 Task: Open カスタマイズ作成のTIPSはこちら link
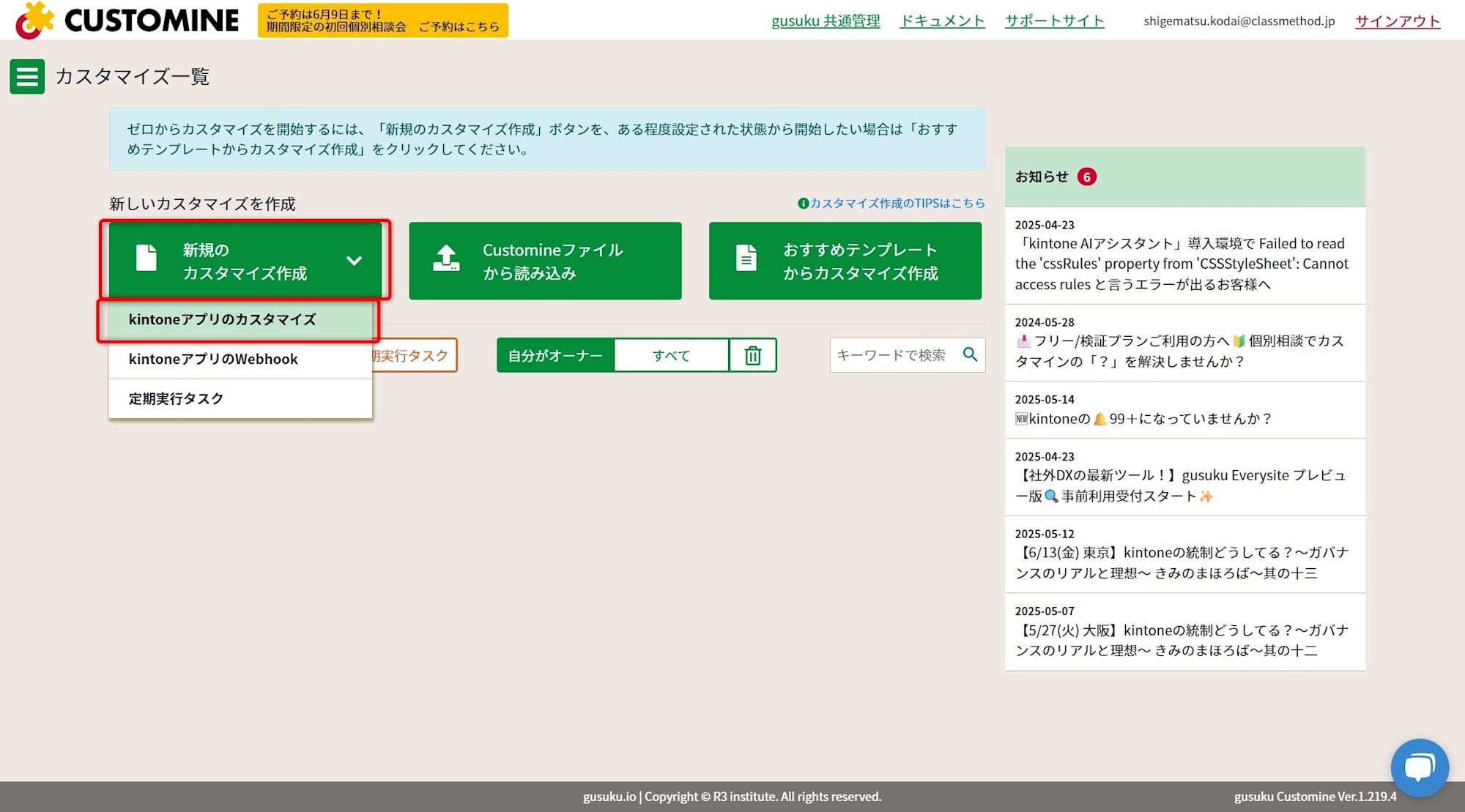click(x=897, y=203)
